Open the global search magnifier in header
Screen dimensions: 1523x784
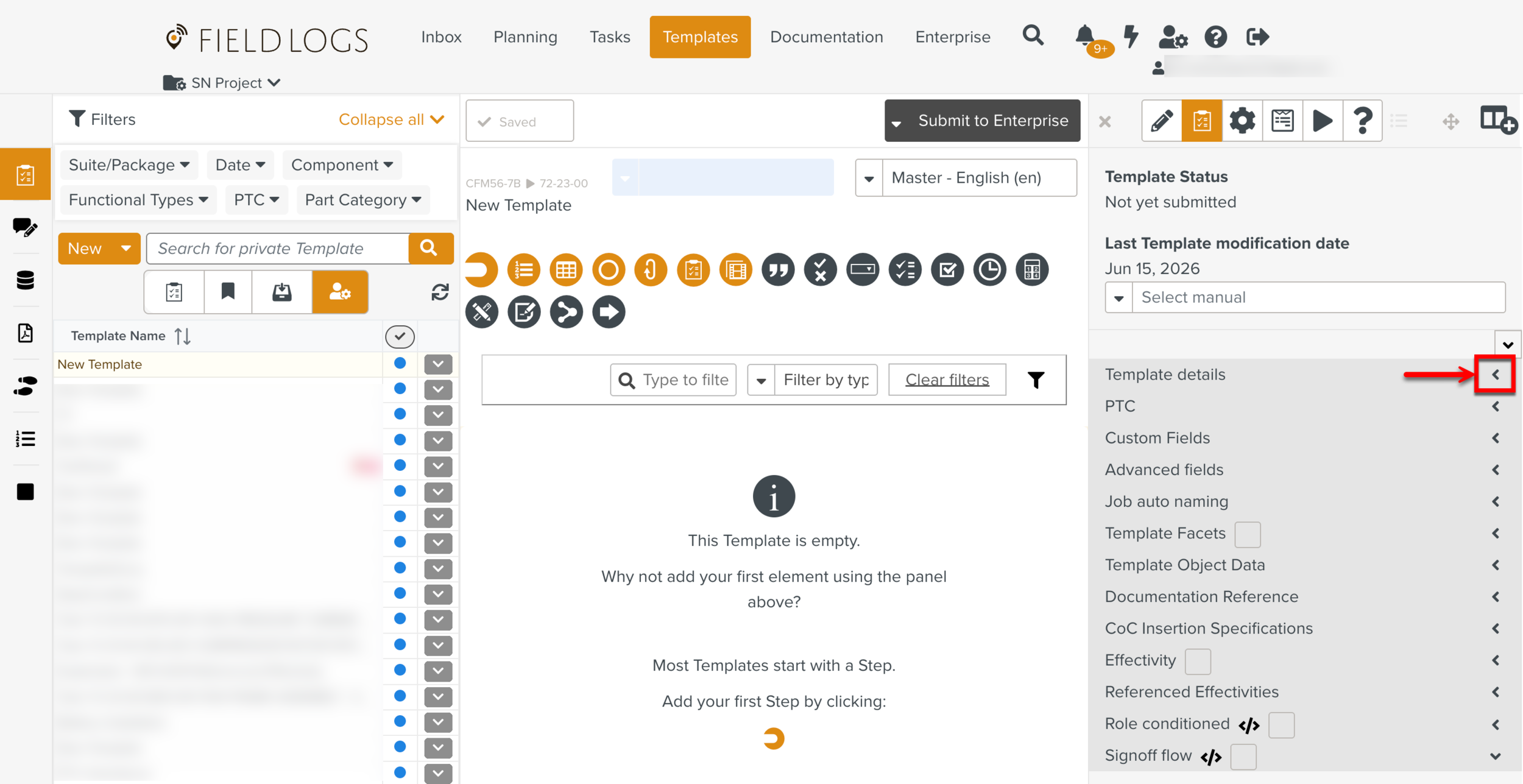(1033, 36)
